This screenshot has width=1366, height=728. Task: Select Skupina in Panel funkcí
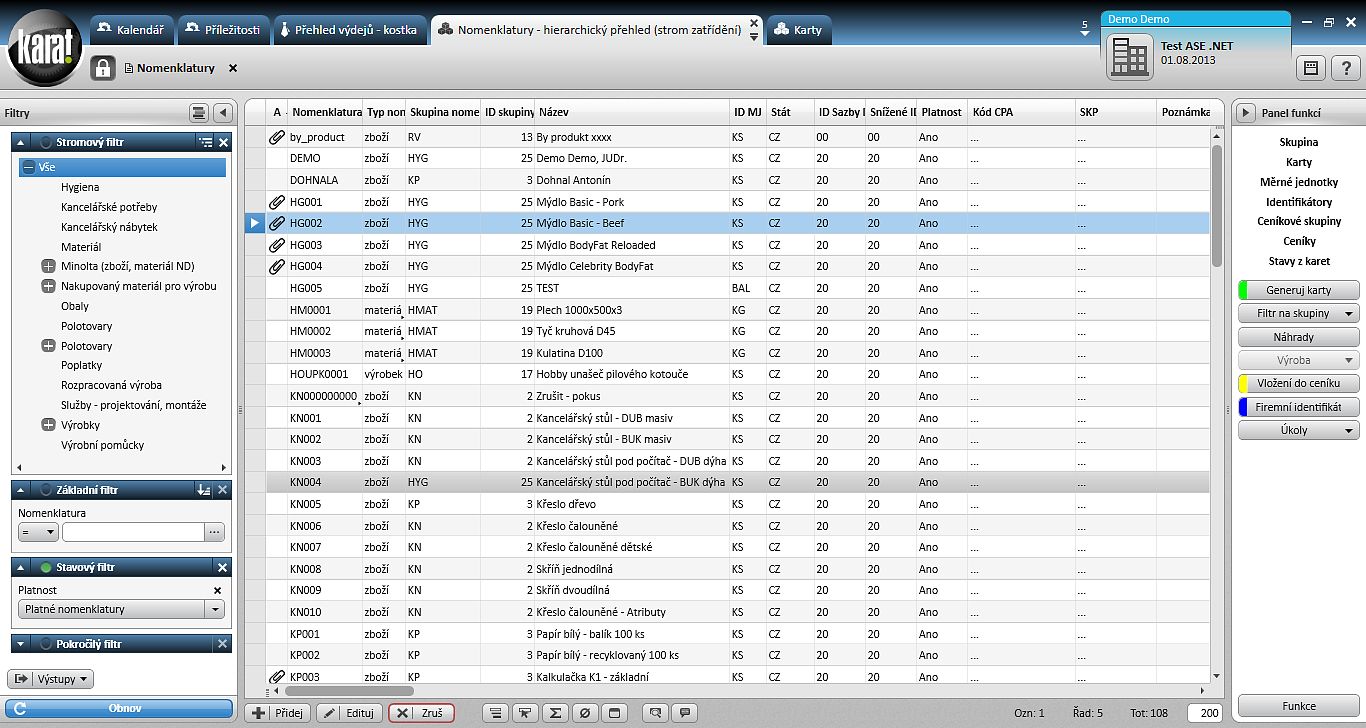pyautogui.click(x=1299, y=142)
